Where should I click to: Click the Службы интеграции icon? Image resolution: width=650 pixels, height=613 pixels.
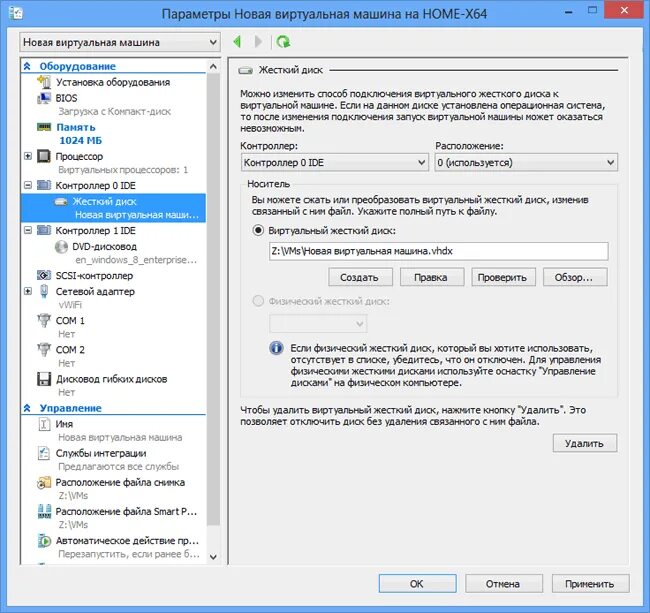[44, 453]
